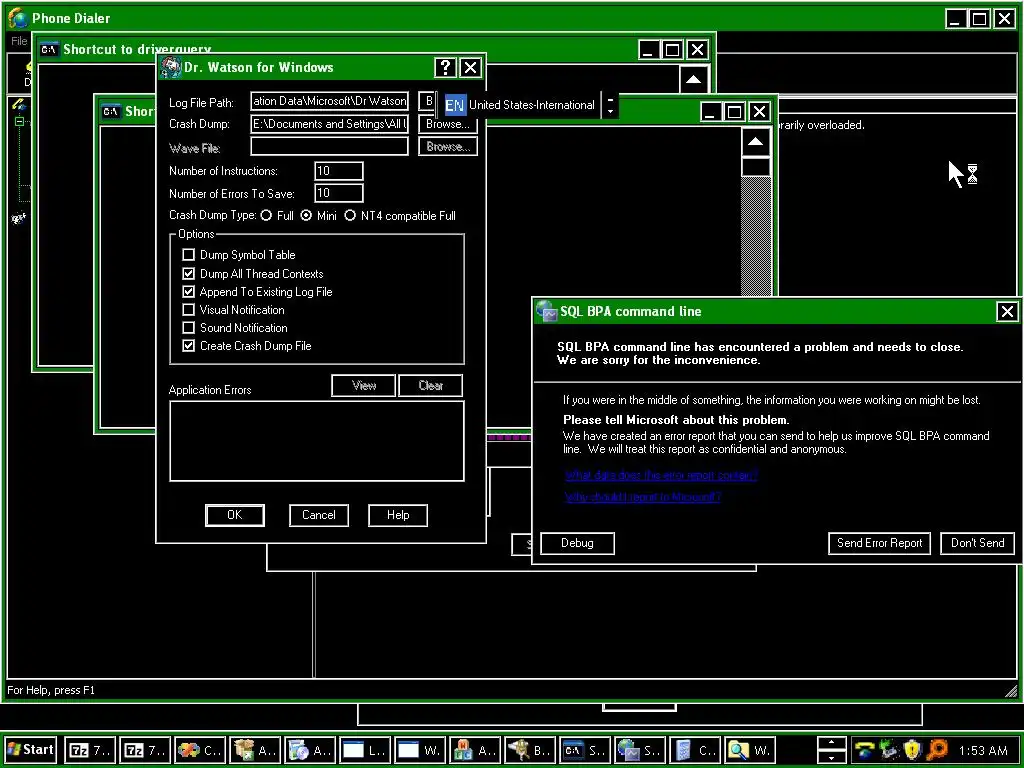Image resolution: width=1024 pixels, height=768 pixels.
Task: Click Help in Dr. Watson dialog
Action: 398,515
